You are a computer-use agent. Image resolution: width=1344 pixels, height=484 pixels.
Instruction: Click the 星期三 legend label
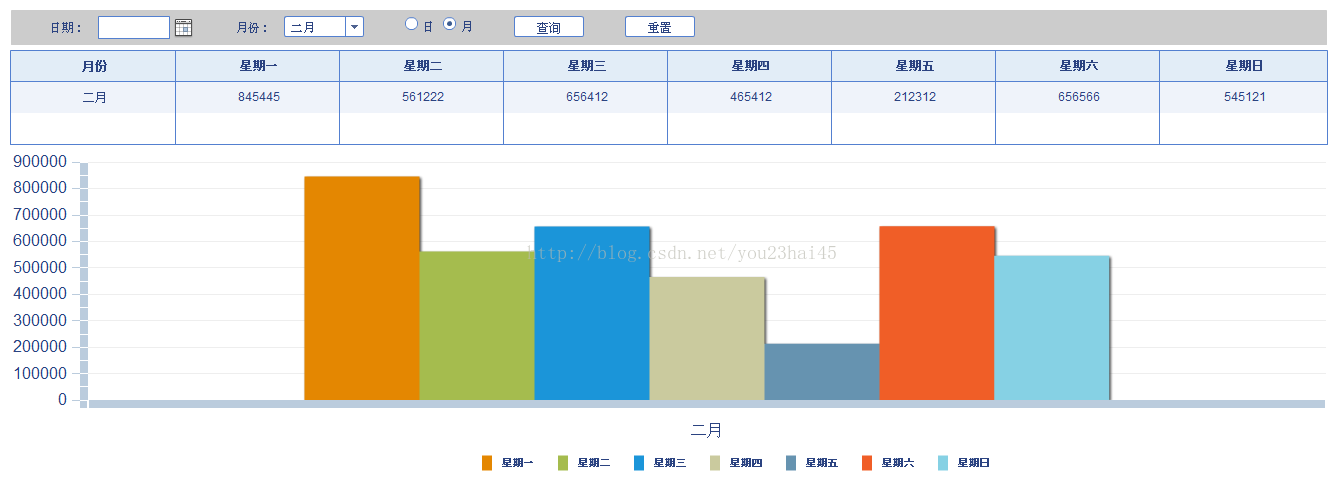point(670,463)
